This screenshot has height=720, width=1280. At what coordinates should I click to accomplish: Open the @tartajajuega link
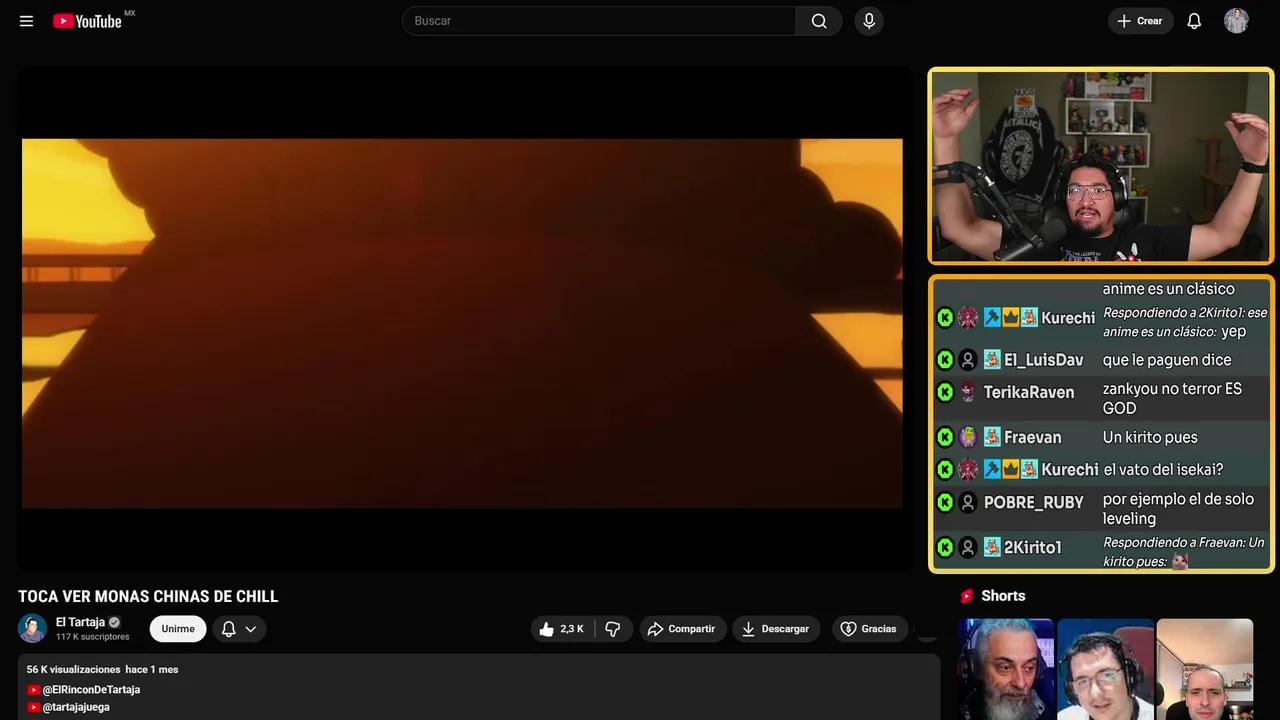pos(76,707)
